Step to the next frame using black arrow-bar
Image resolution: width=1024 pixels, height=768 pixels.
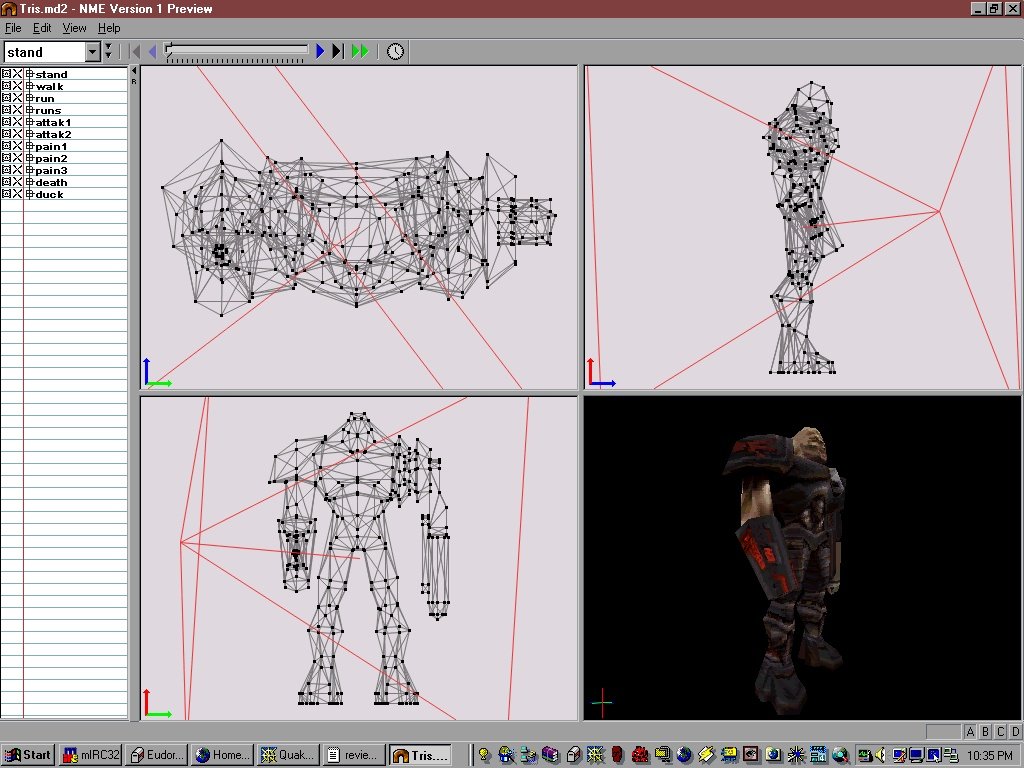[x=338, y=52]
